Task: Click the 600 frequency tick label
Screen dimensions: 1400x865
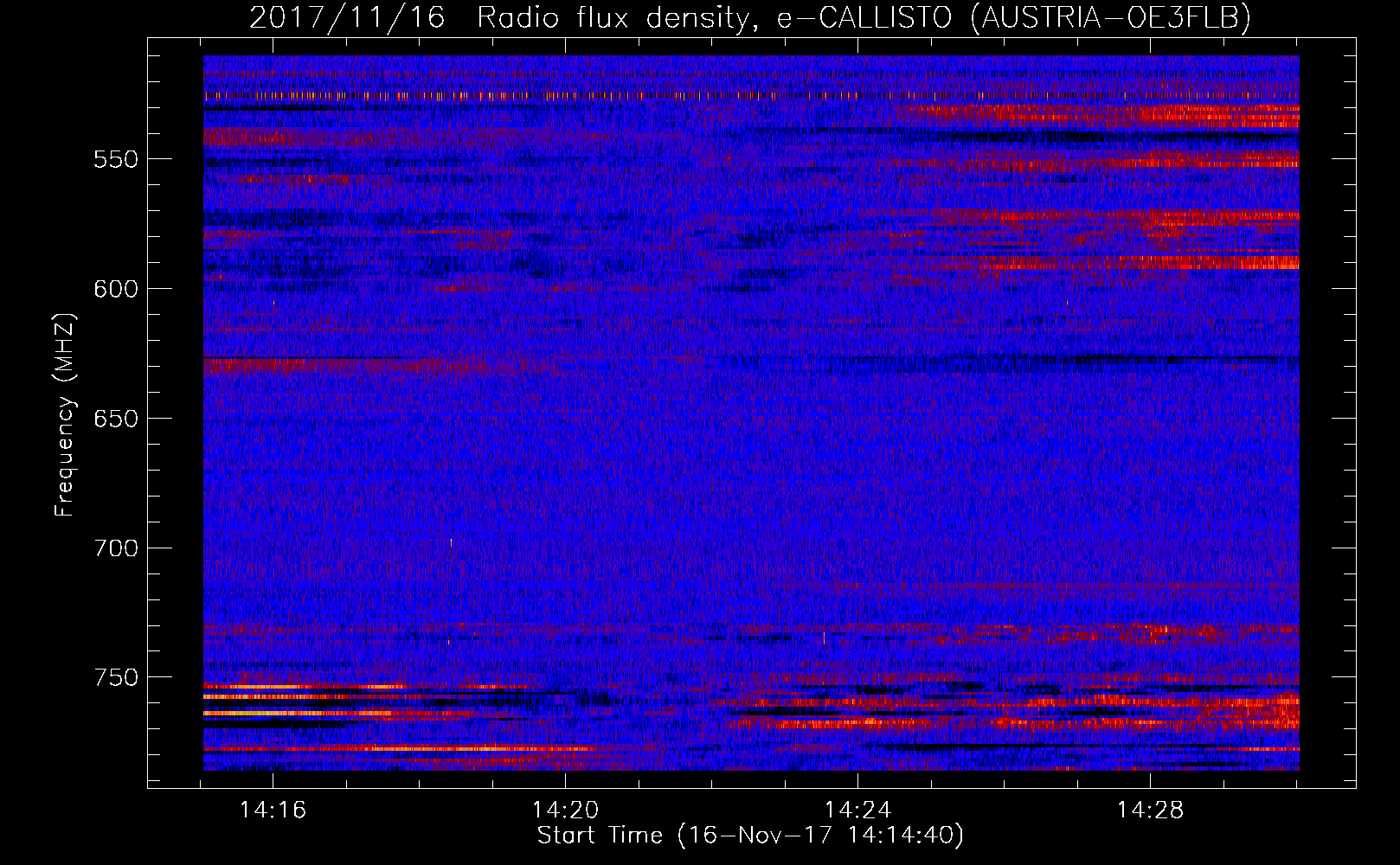Action: 116,289
